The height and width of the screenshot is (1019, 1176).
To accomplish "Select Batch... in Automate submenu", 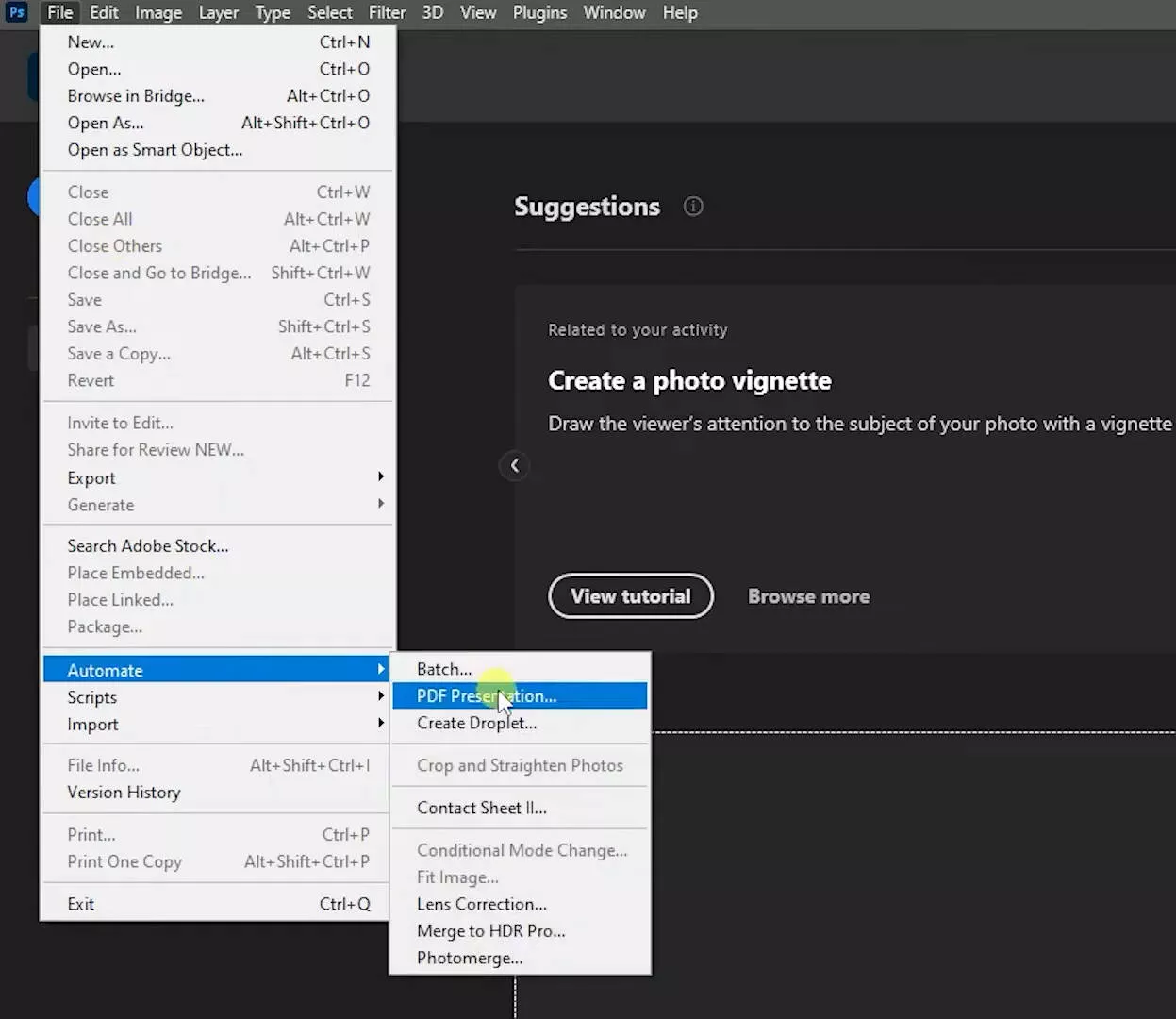I will (x=520, y=669).
